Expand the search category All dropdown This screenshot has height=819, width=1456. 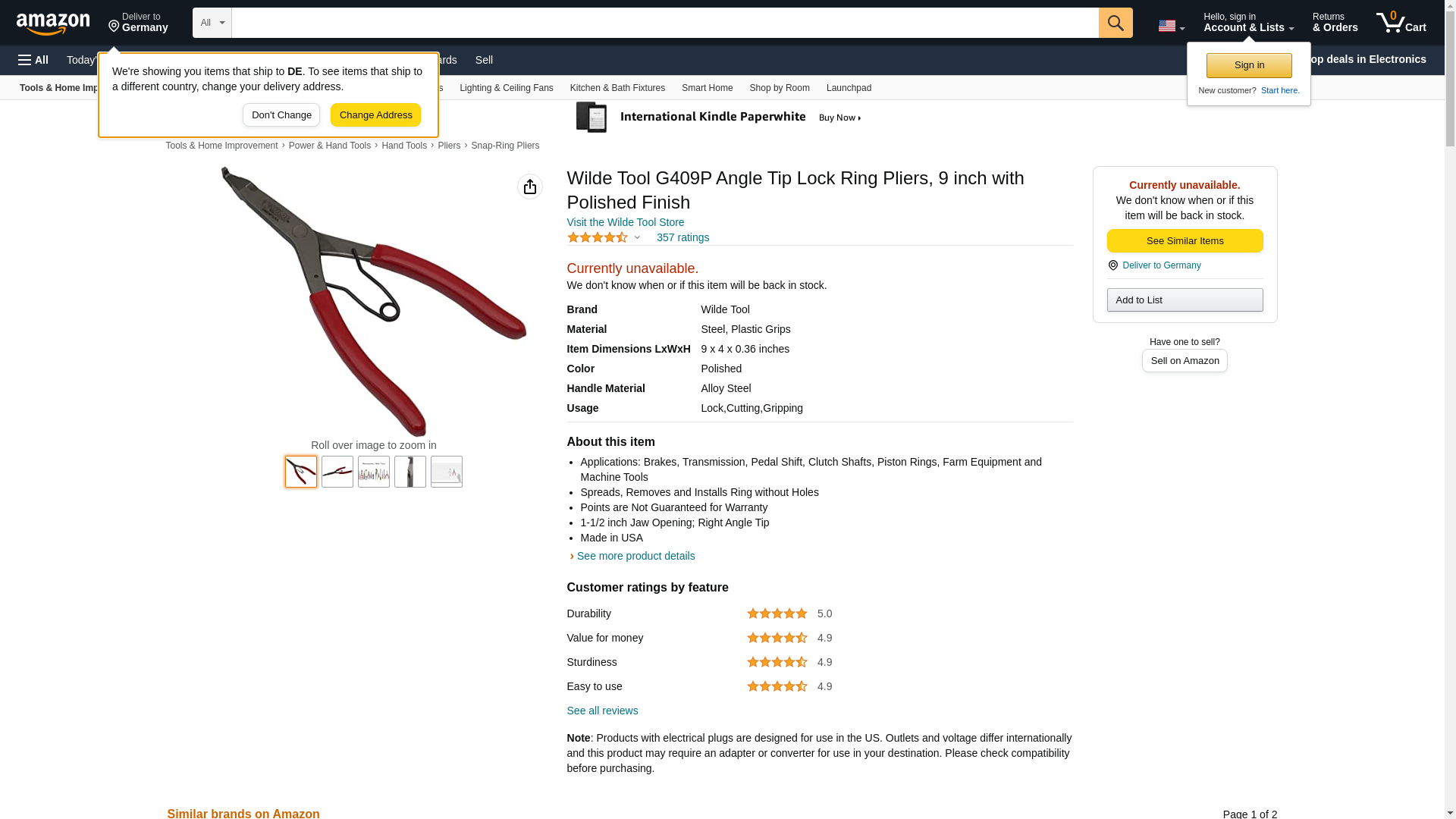tap(212, 23)
